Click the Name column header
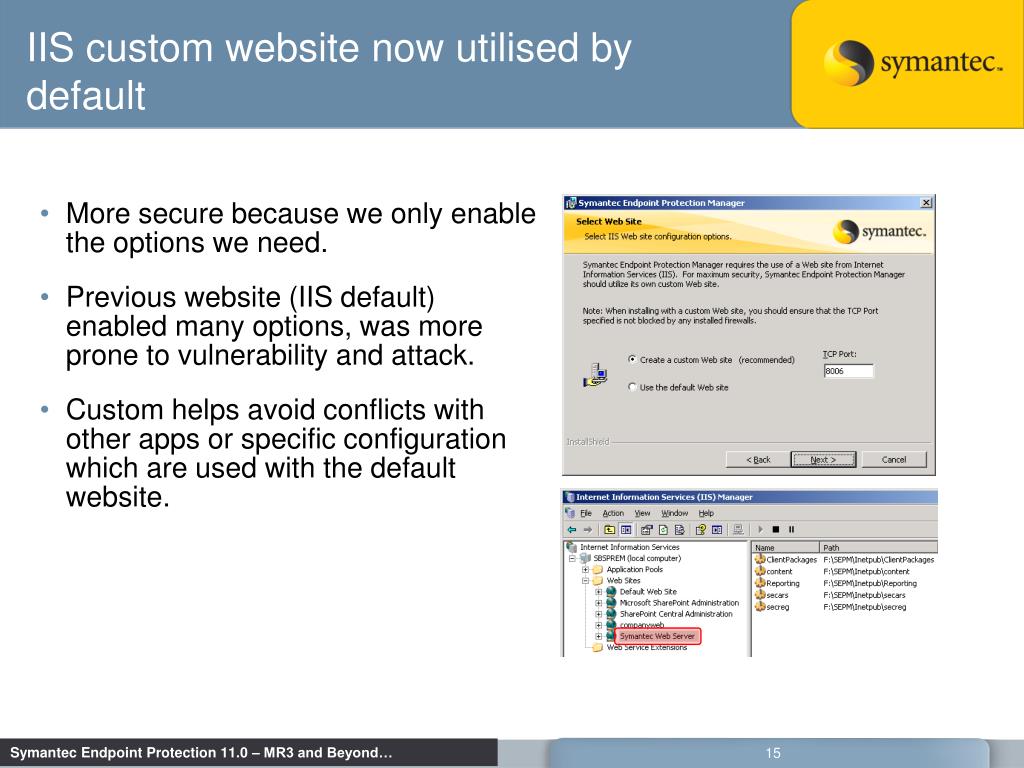Viewport: 1024px width, 768px height. [785, 547]
